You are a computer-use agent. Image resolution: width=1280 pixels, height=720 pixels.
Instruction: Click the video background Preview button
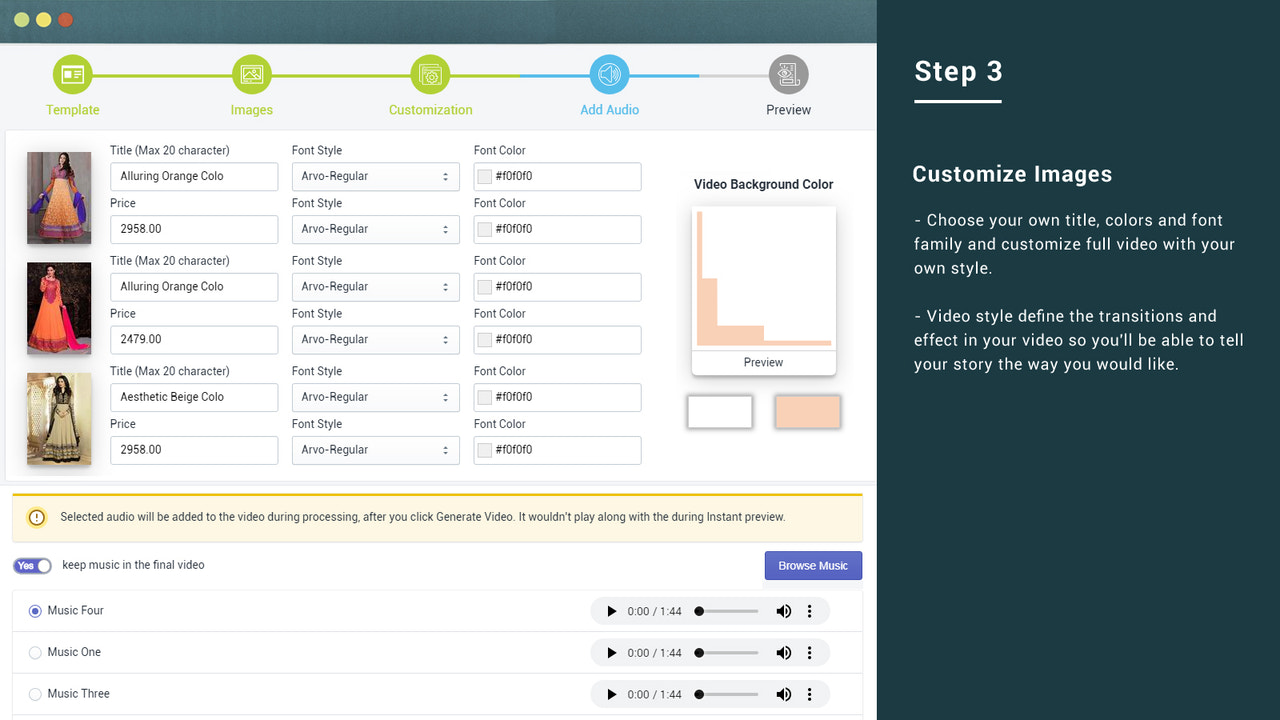coord(763,362)
